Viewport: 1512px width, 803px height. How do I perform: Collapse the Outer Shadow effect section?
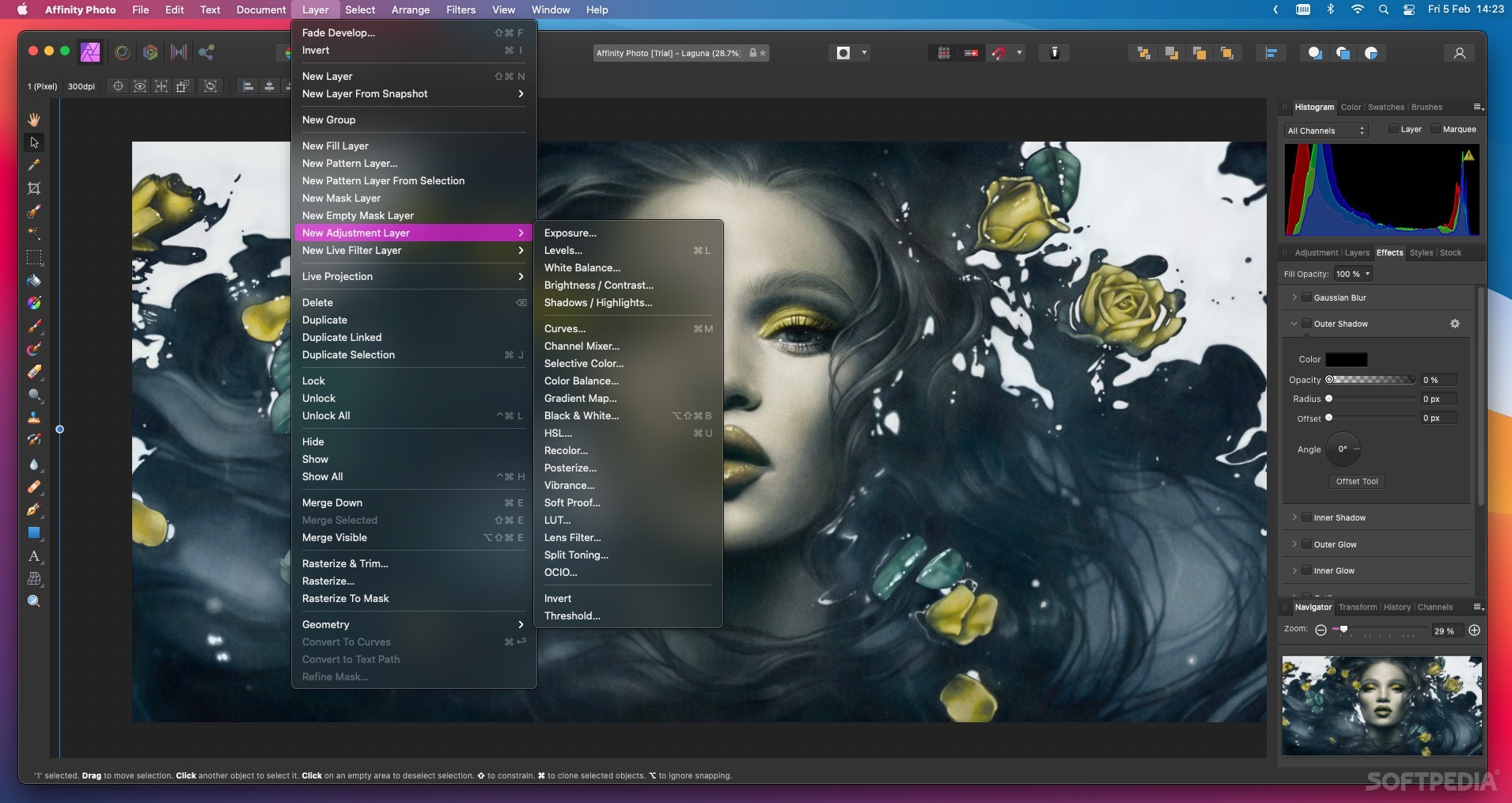tap(1293, 324)
